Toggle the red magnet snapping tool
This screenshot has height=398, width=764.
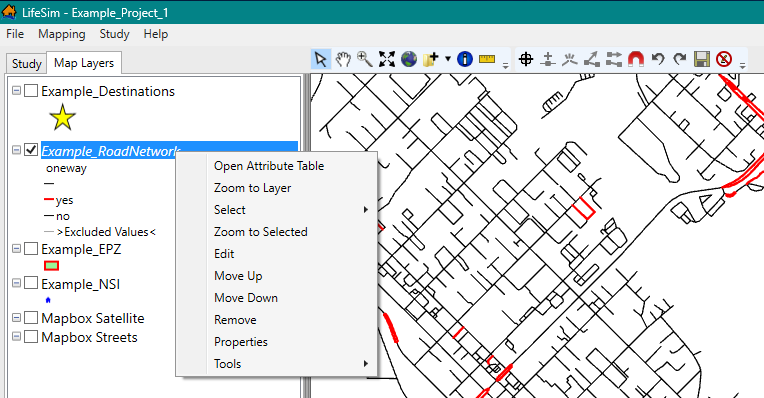click(x=636, y=59)
